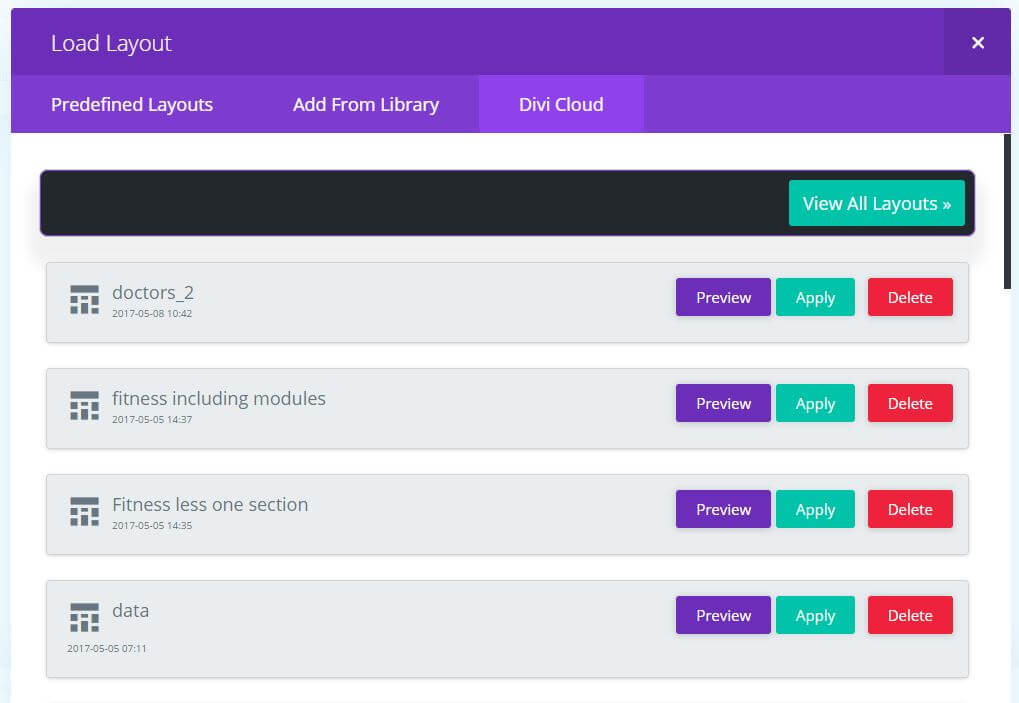Image resolution: width=1019 pixels, height=703 pixels.
Task: Click date 2017-05-05 14:37
Action: (152, 419)
